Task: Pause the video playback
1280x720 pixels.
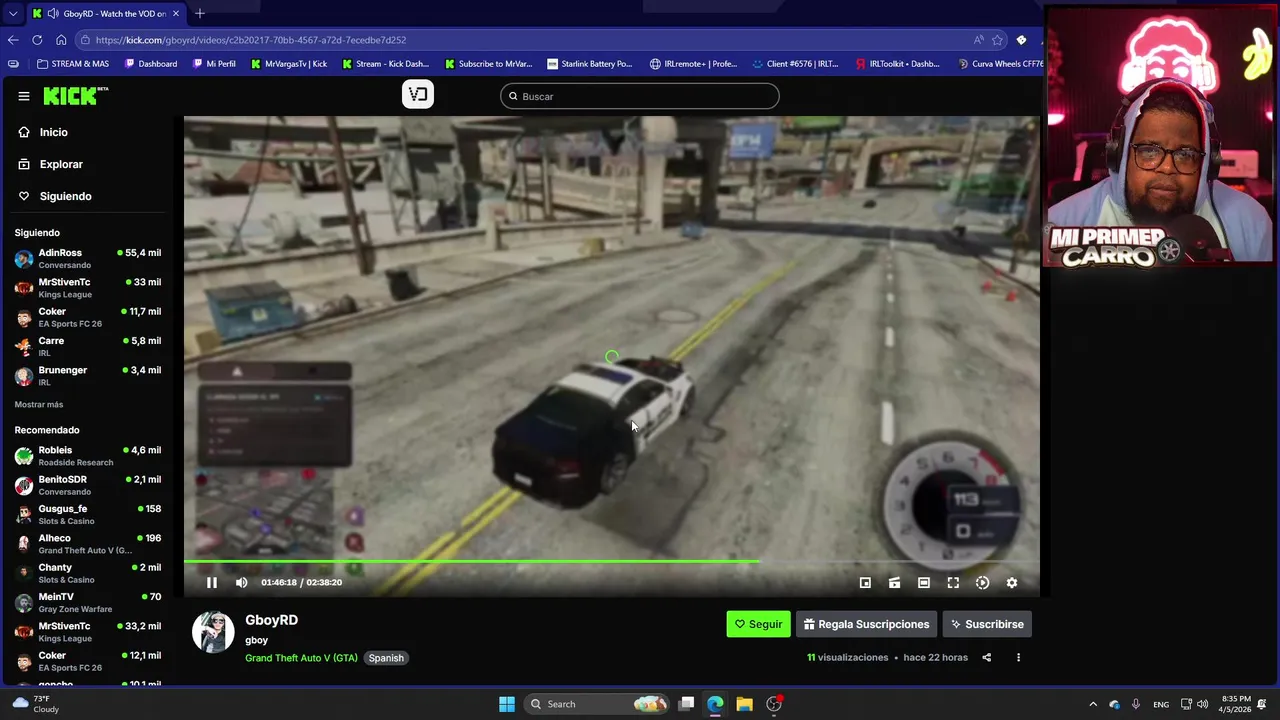Action: (x=211, y=583)
